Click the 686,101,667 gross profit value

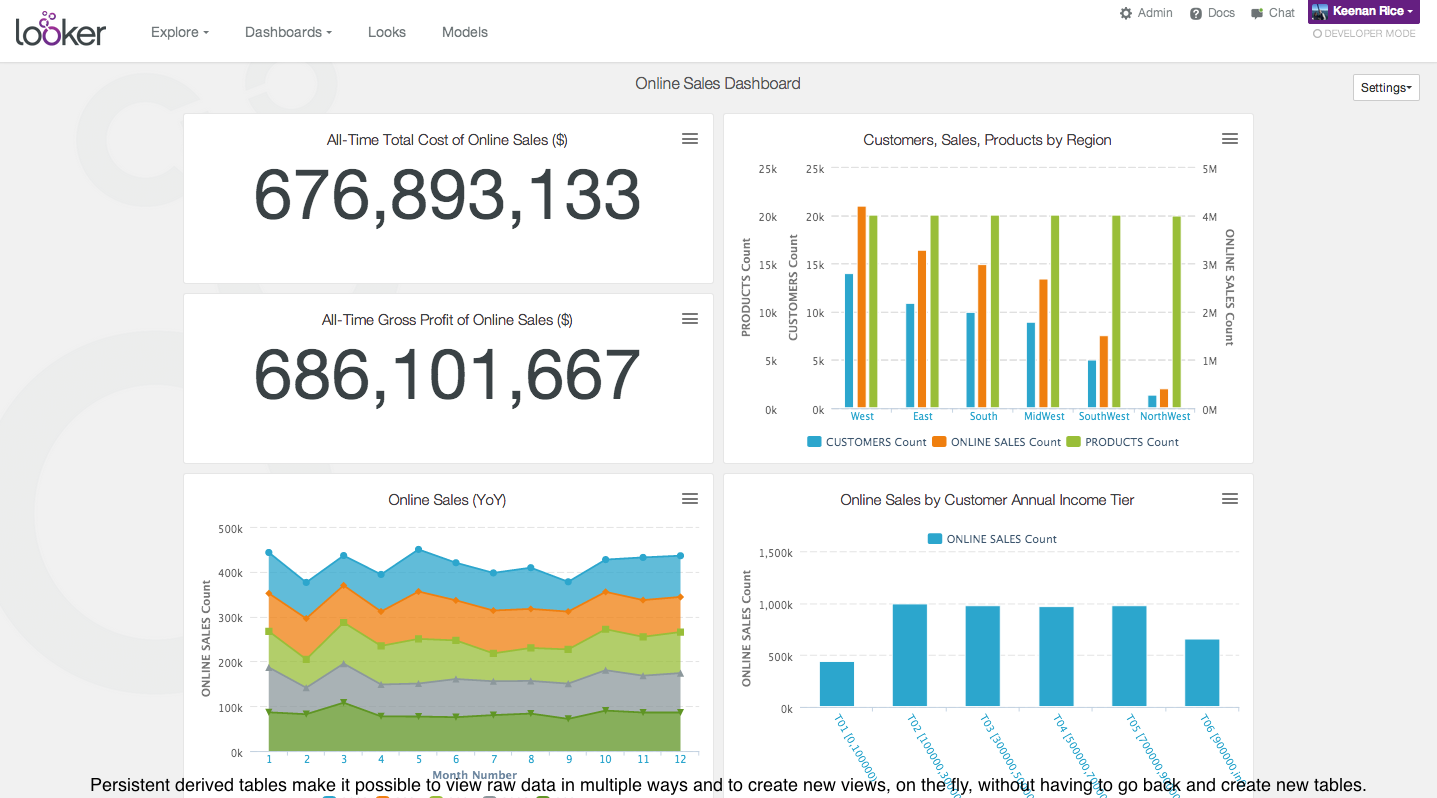point(447,375)
